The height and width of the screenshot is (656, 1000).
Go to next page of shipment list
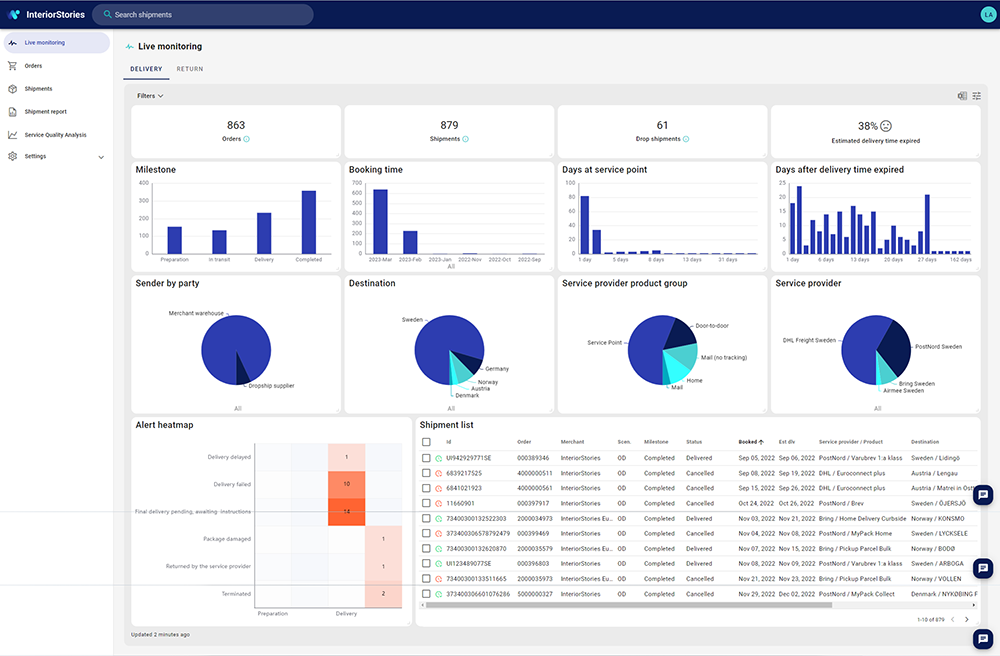[x=967, y=620]
